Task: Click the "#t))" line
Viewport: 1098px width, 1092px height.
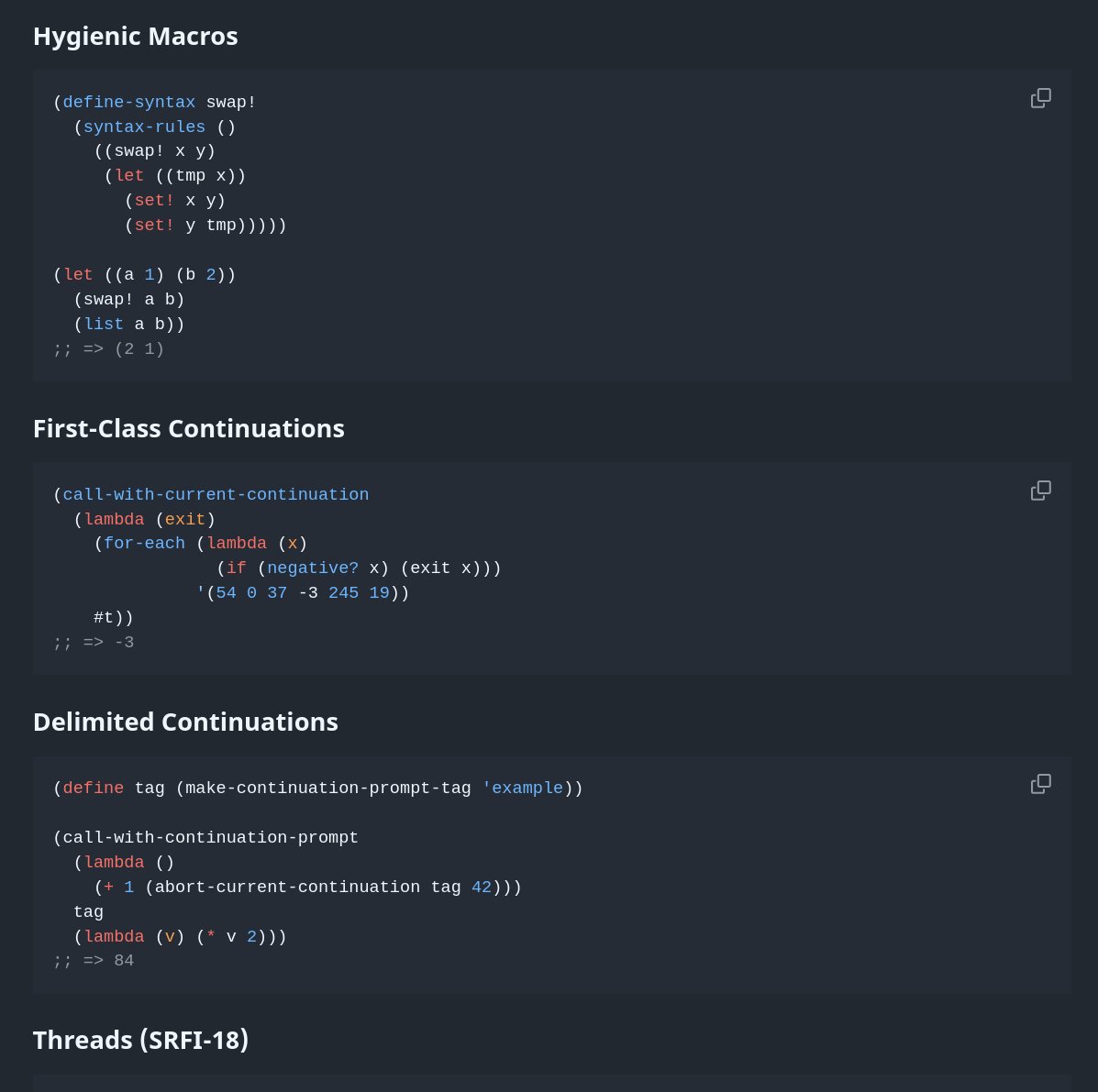Action: tap(114, 617)
